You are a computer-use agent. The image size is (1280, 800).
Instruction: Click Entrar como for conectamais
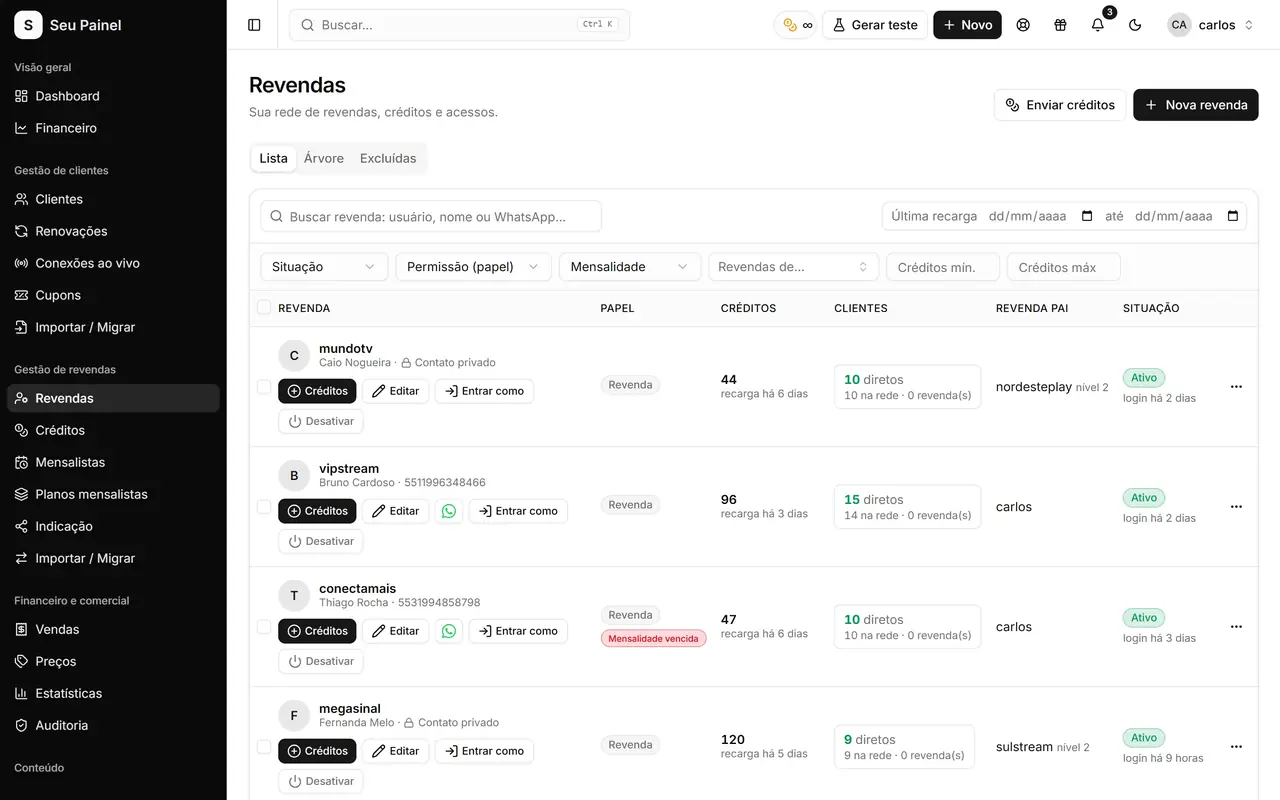coord(518,631)
